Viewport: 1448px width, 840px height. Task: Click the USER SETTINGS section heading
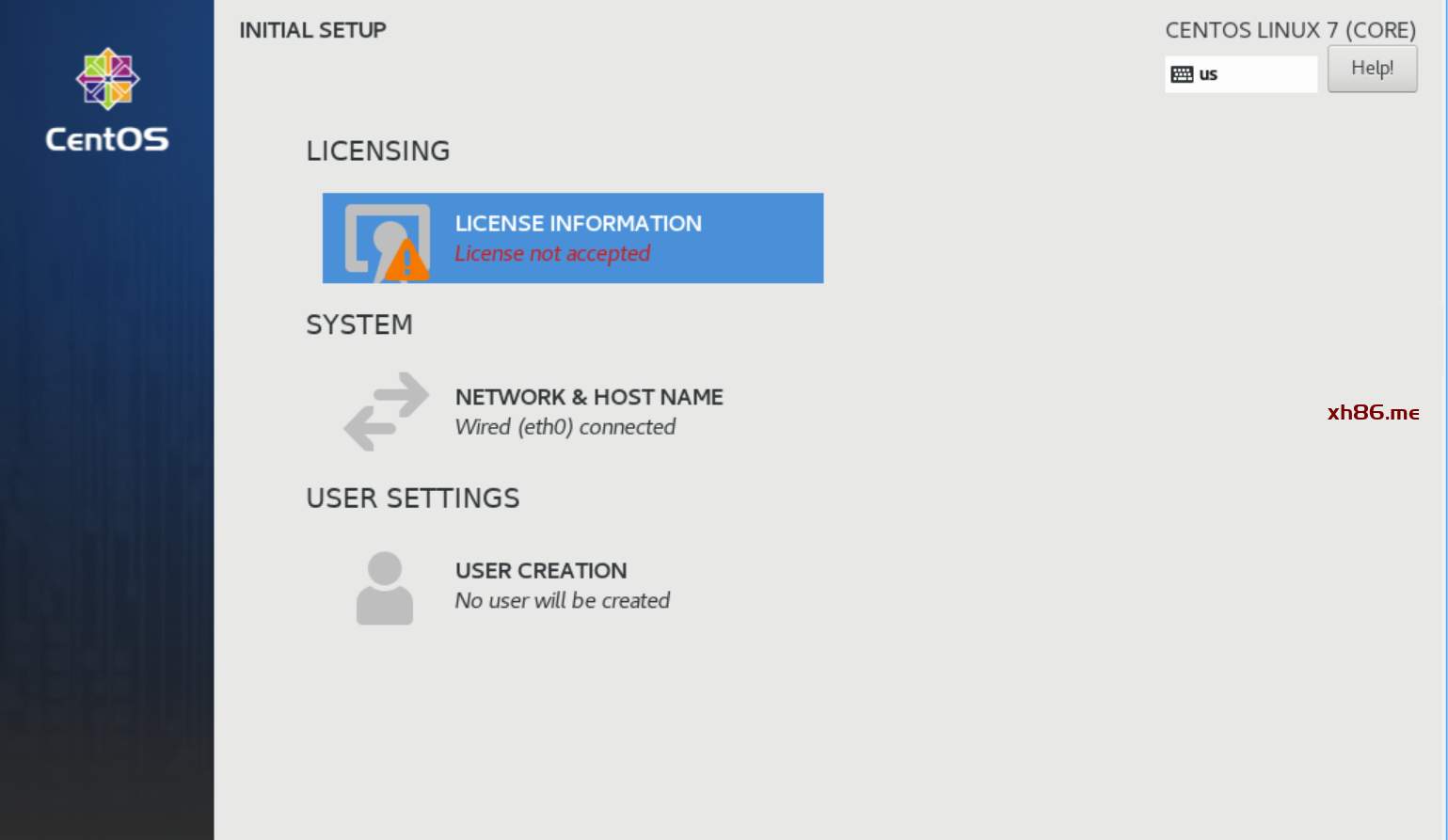tap(412, 498)
